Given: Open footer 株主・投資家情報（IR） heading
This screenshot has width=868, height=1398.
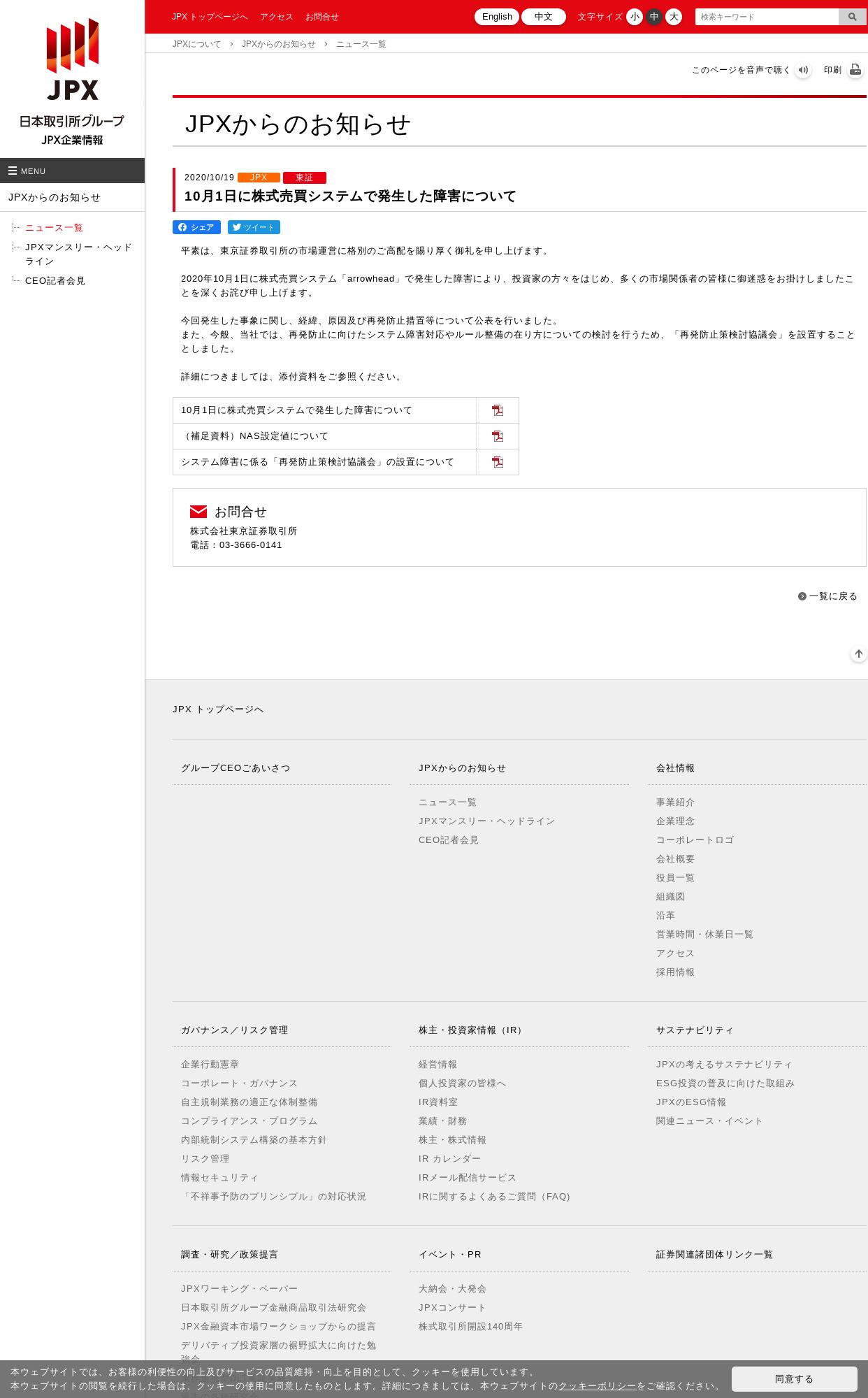Looking at the screenshot, I should (x=472, y=1030).
